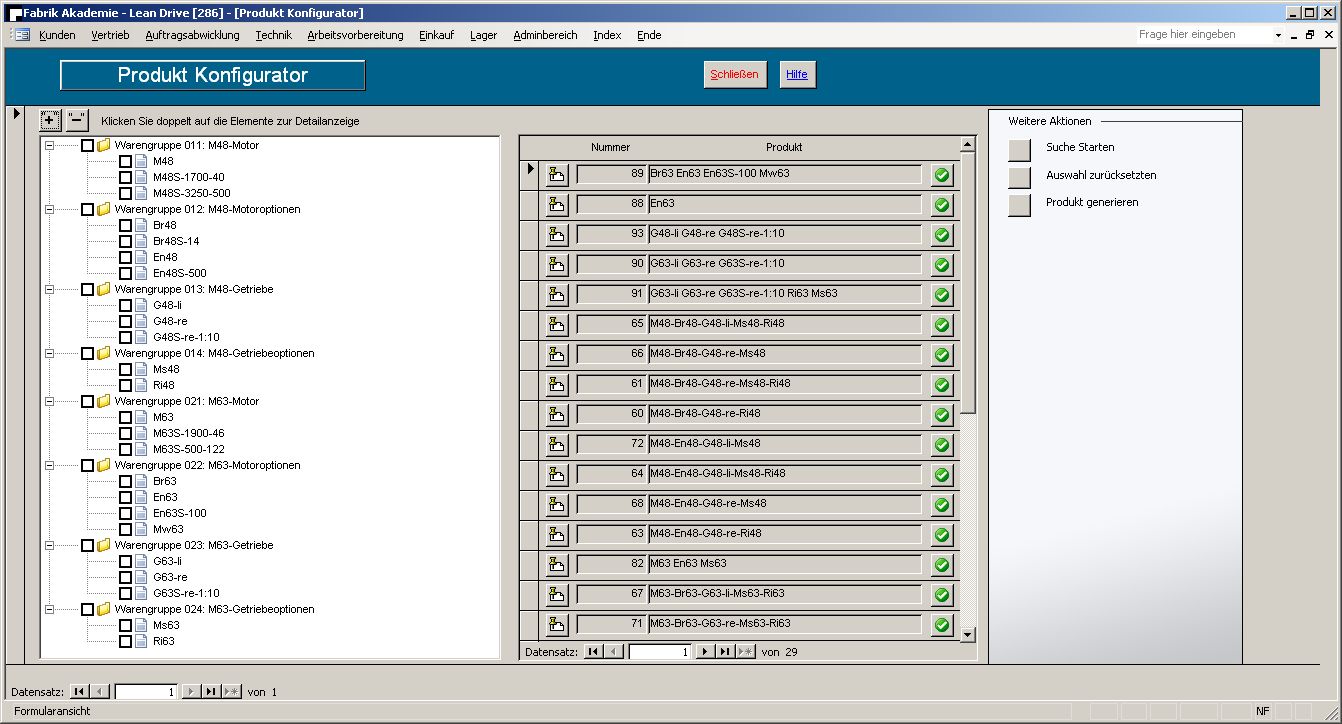Tick the En48S-500 checkbox

click(125, 273)
